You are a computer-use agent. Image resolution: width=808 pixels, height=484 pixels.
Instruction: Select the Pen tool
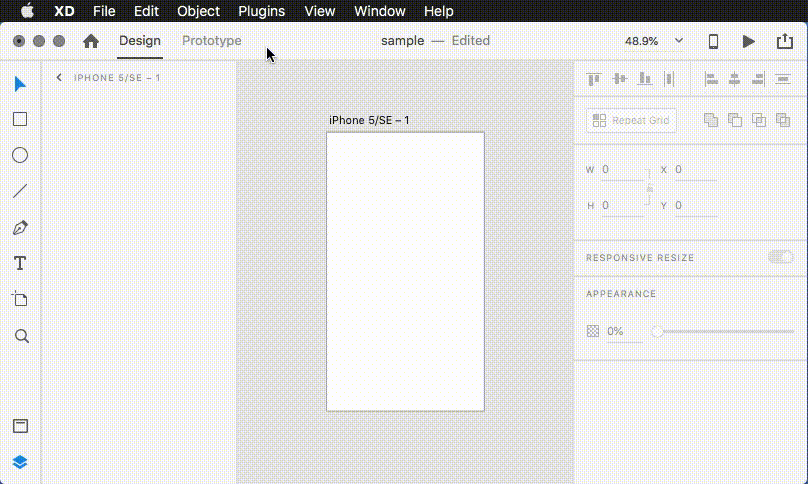20,227
